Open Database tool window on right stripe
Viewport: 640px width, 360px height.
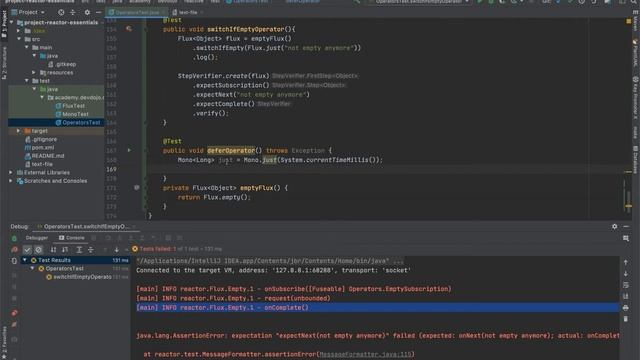coord(635,159)
